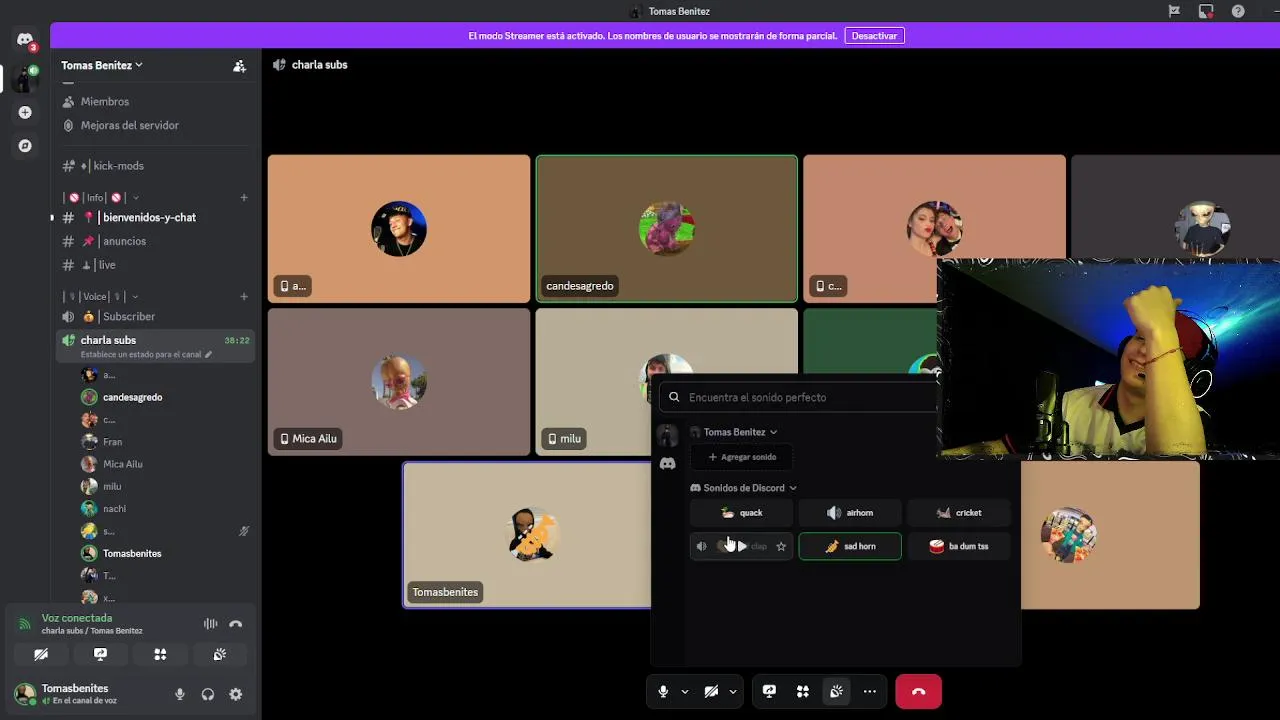Click Establece un estado para el canal
1280x720 pixels.
coord(146,354)
